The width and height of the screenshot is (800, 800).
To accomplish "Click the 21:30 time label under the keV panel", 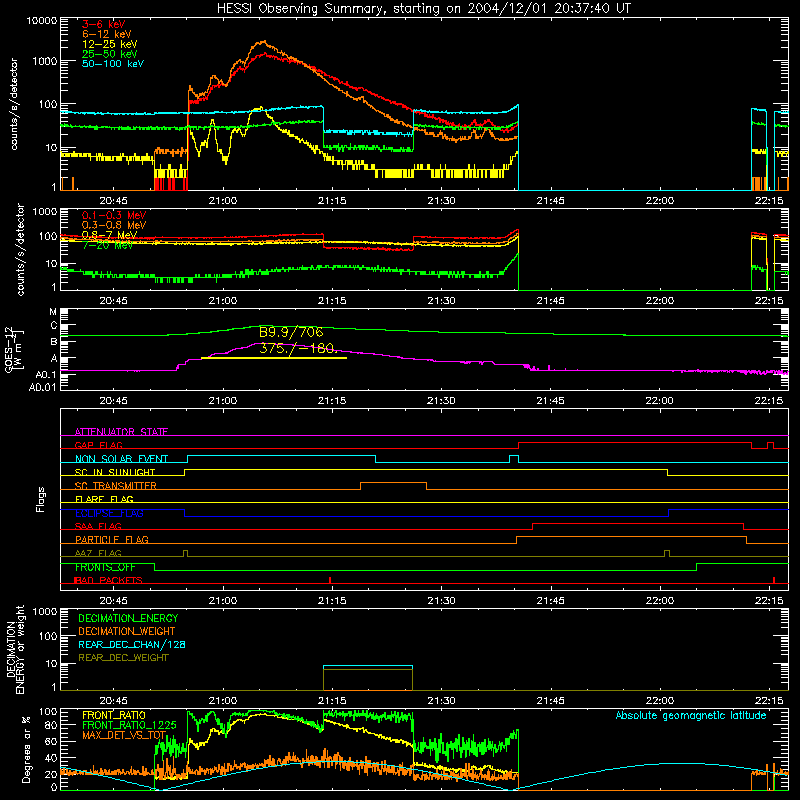I will [441, 201].
